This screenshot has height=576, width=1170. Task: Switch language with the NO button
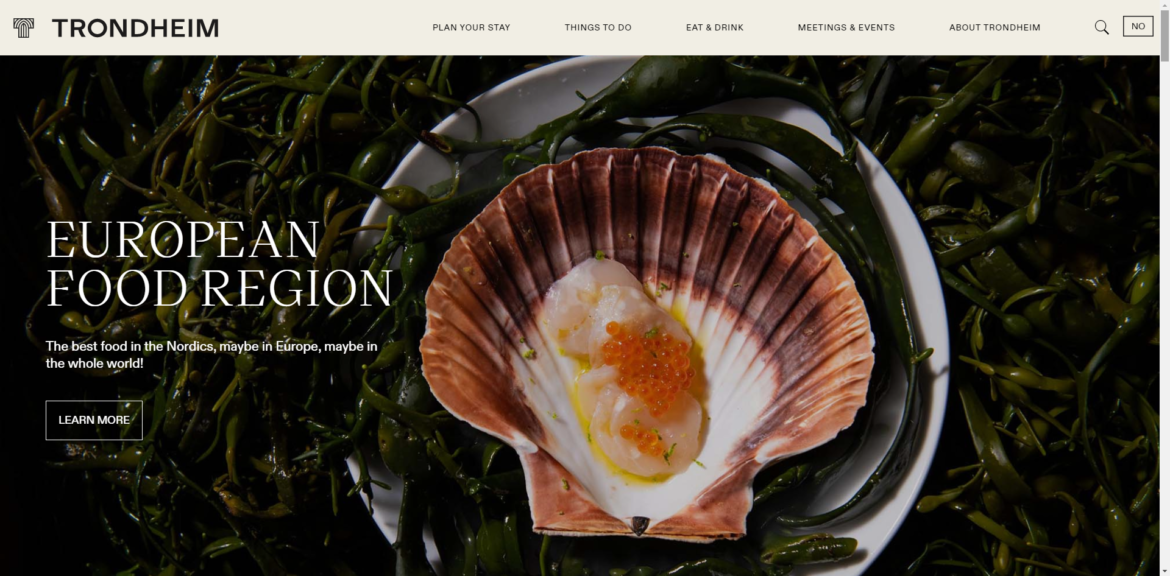click(x=1138, y=27)
